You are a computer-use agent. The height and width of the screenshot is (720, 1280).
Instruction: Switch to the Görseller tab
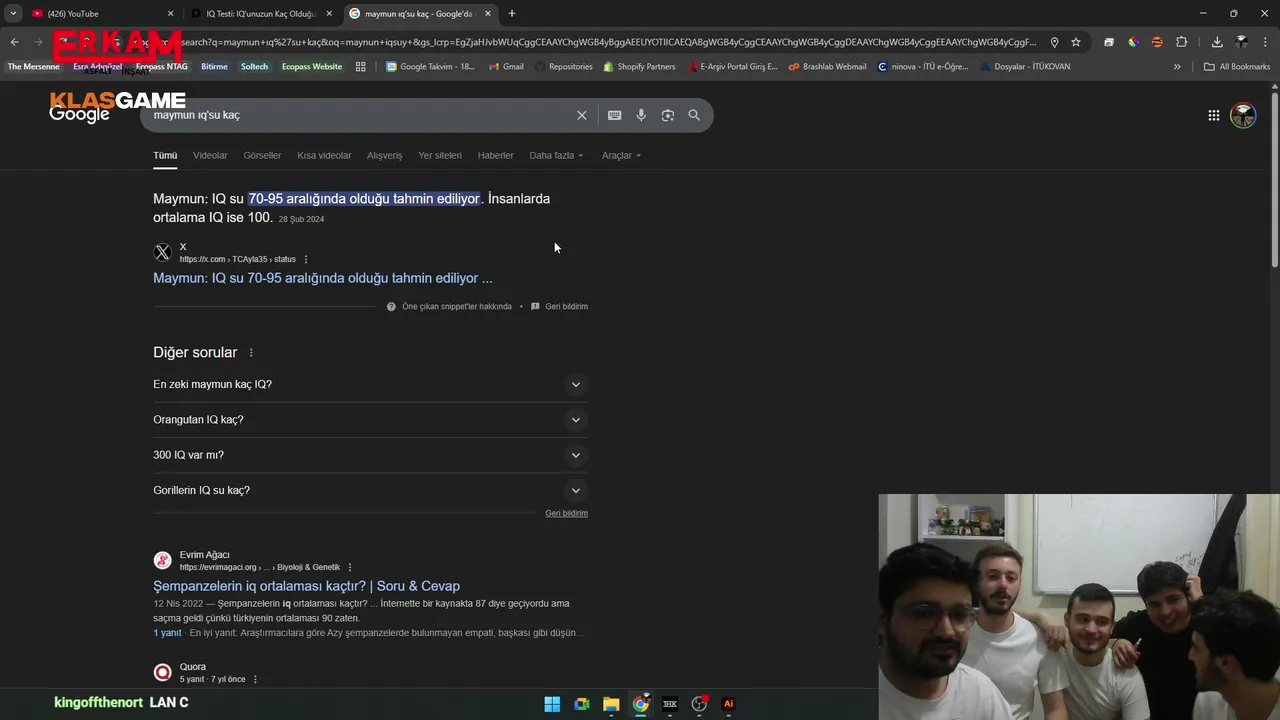(262, 155)
